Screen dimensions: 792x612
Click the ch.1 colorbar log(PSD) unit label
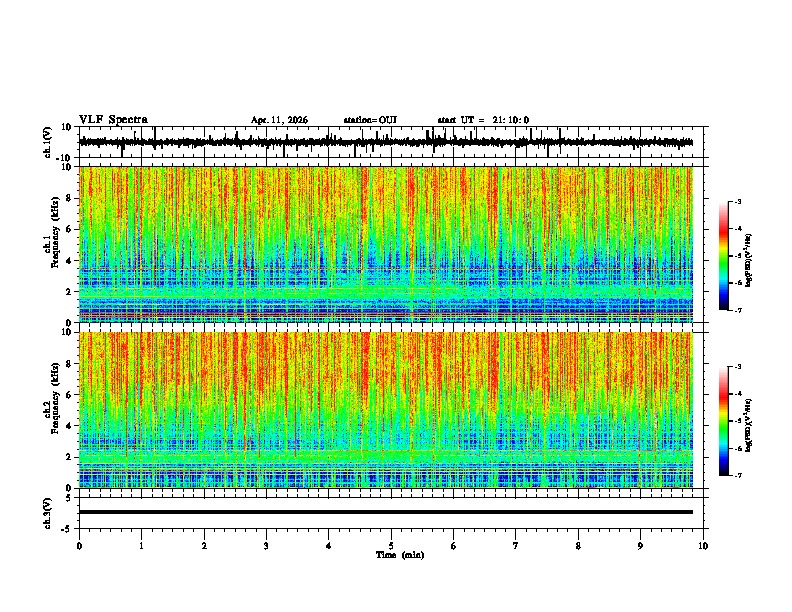[x=749, y=260]
